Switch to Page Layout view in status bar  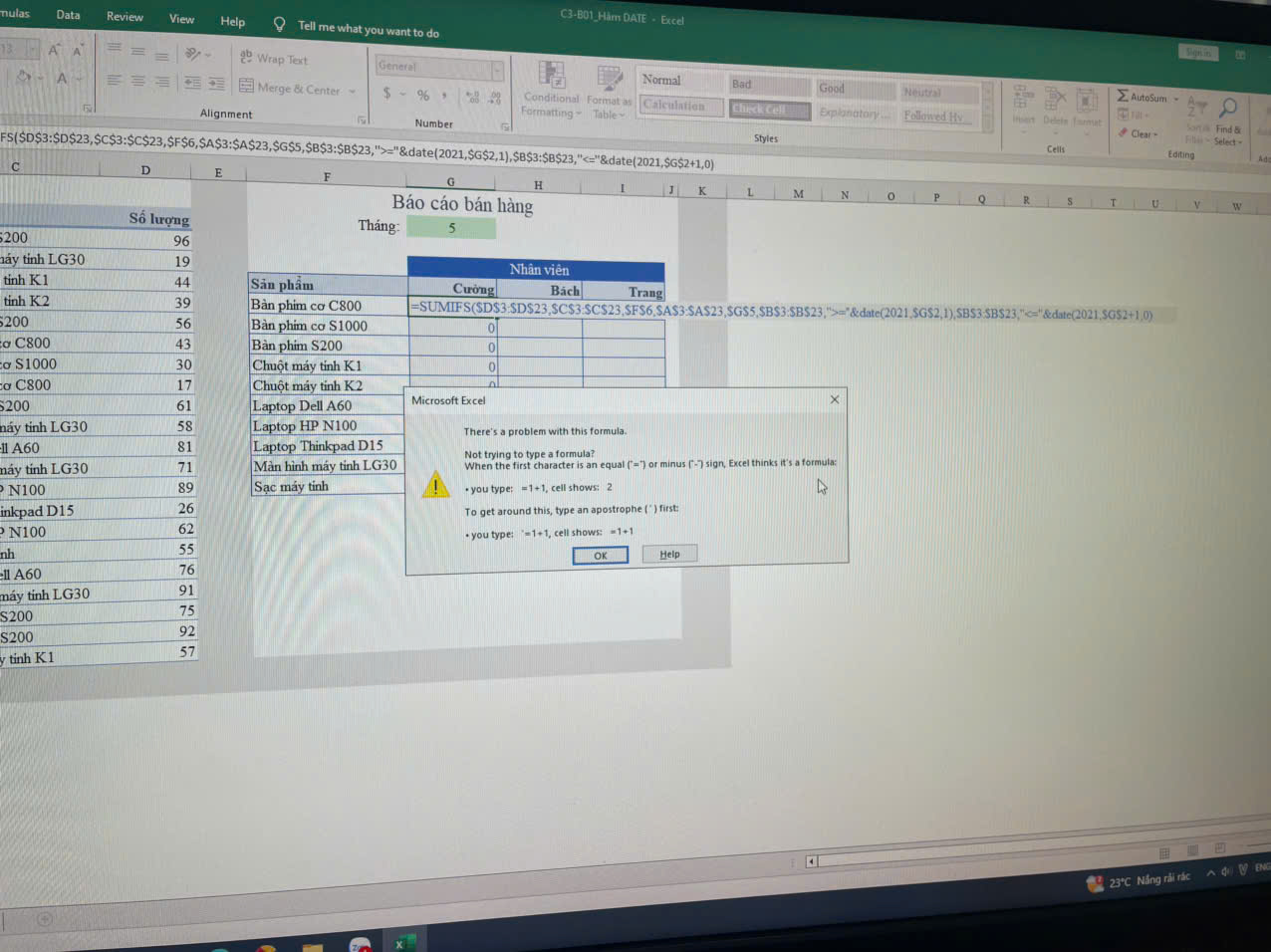pos(1192,850)
